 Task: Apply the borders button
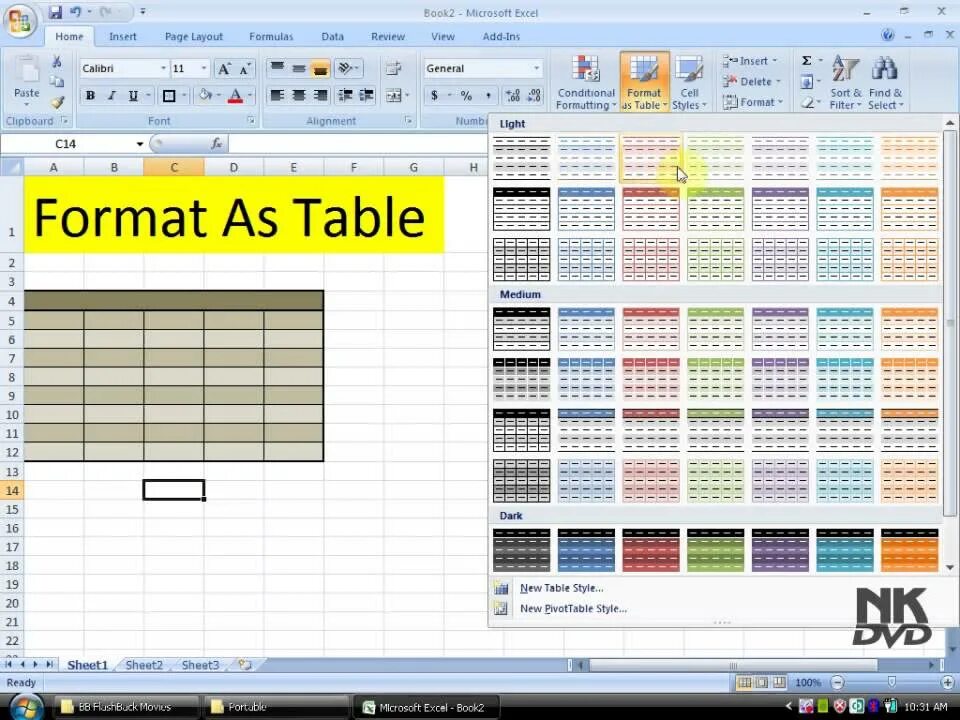coord(169,96)
